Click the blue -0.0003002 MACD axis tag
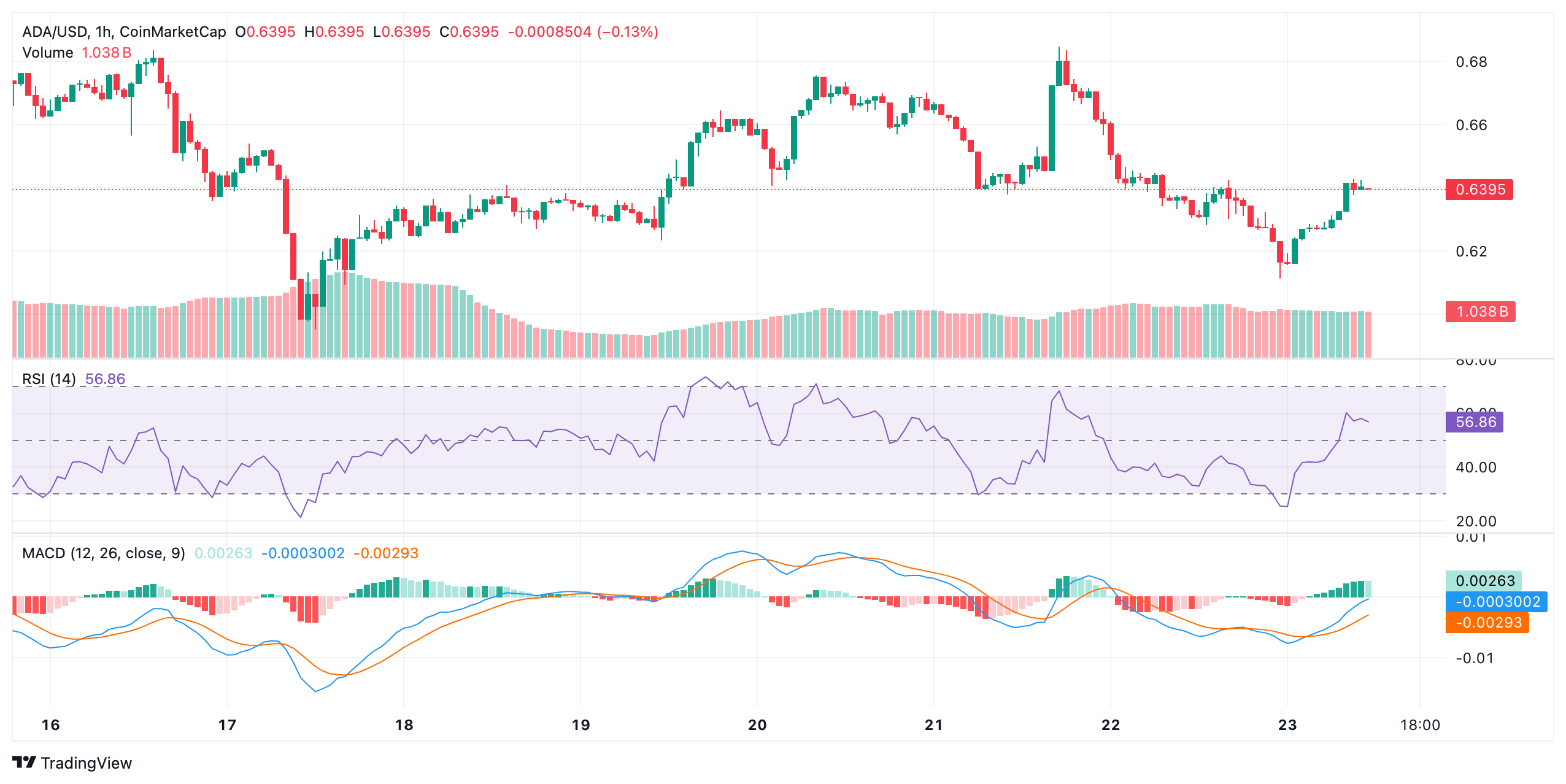 click(1497, 602)
